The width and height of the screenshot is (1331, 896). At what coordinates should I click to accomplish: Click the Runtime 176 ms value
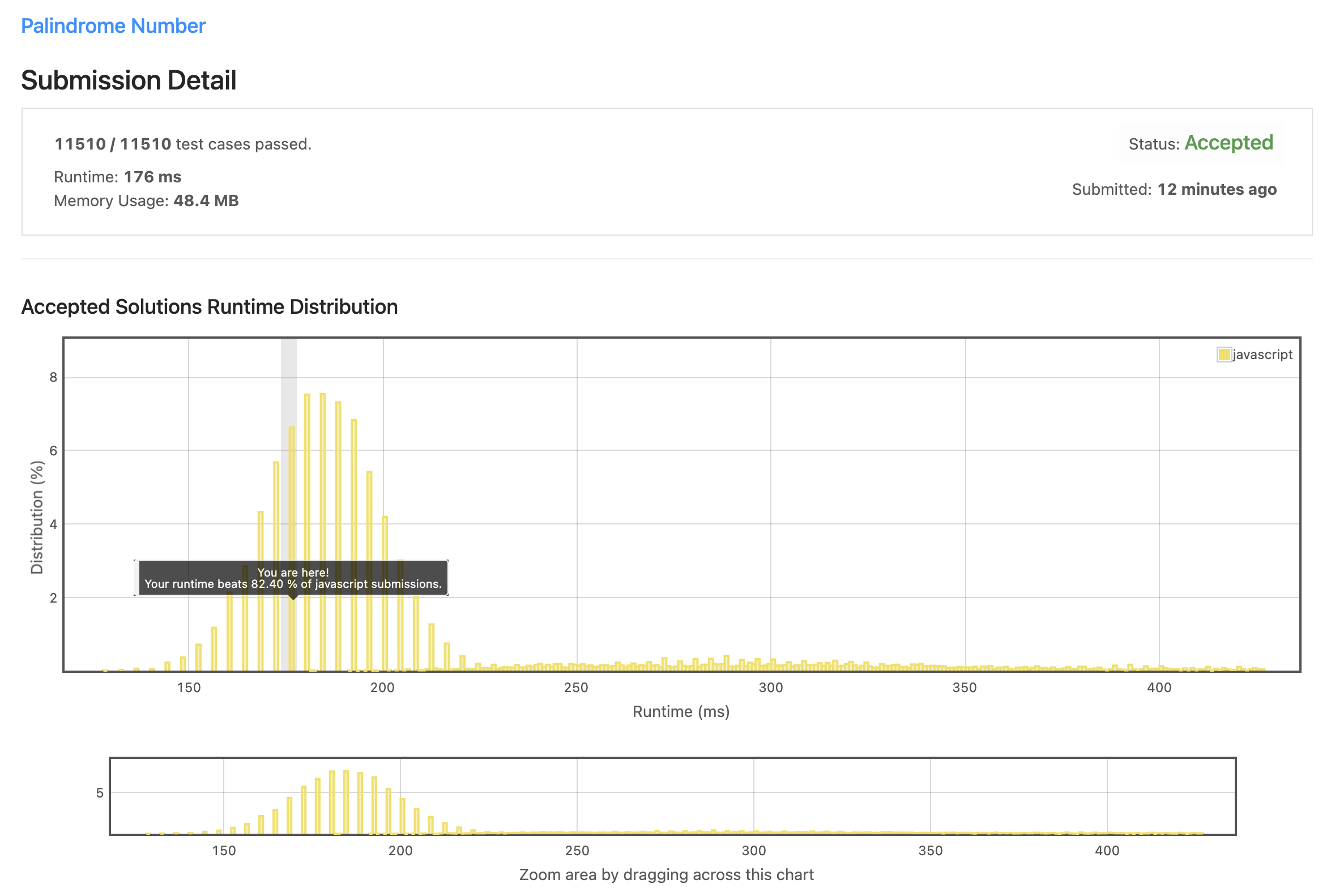tap(152, 177)
